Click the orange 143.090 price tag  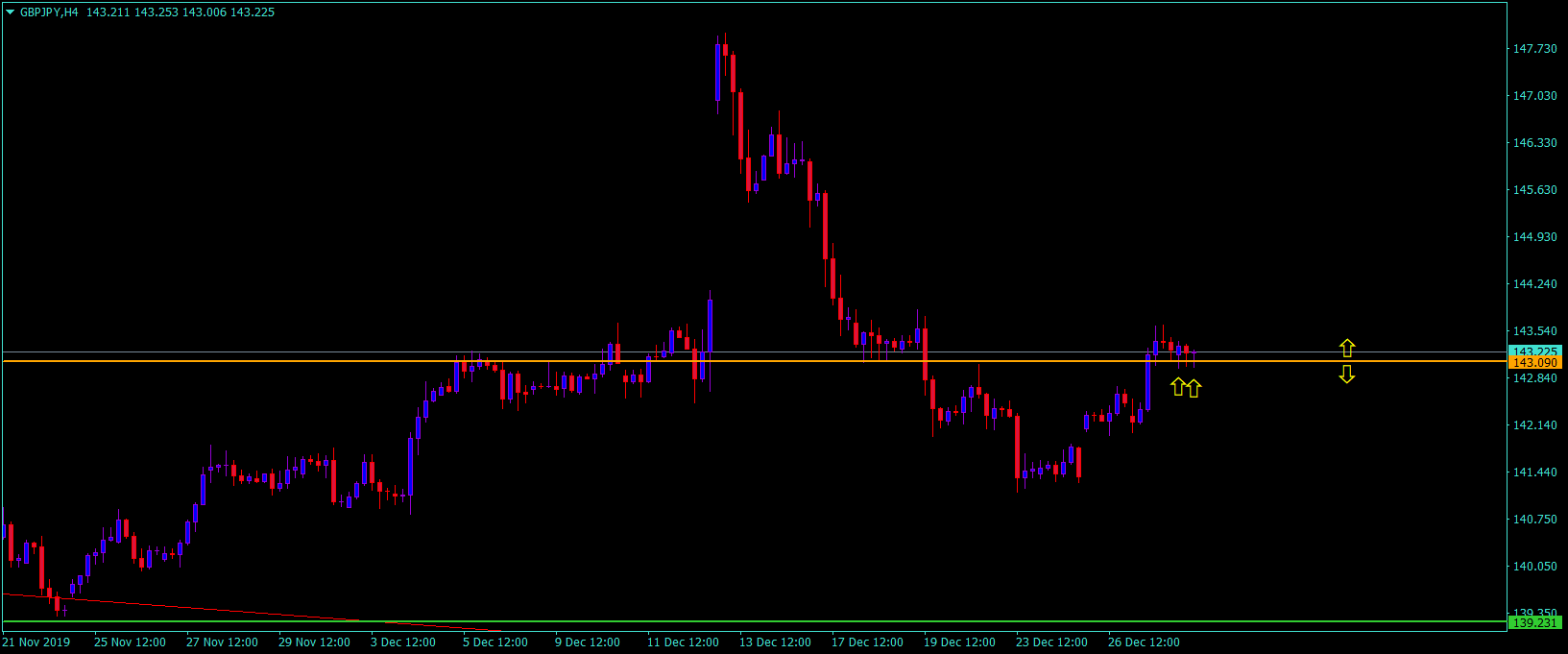1535,363
